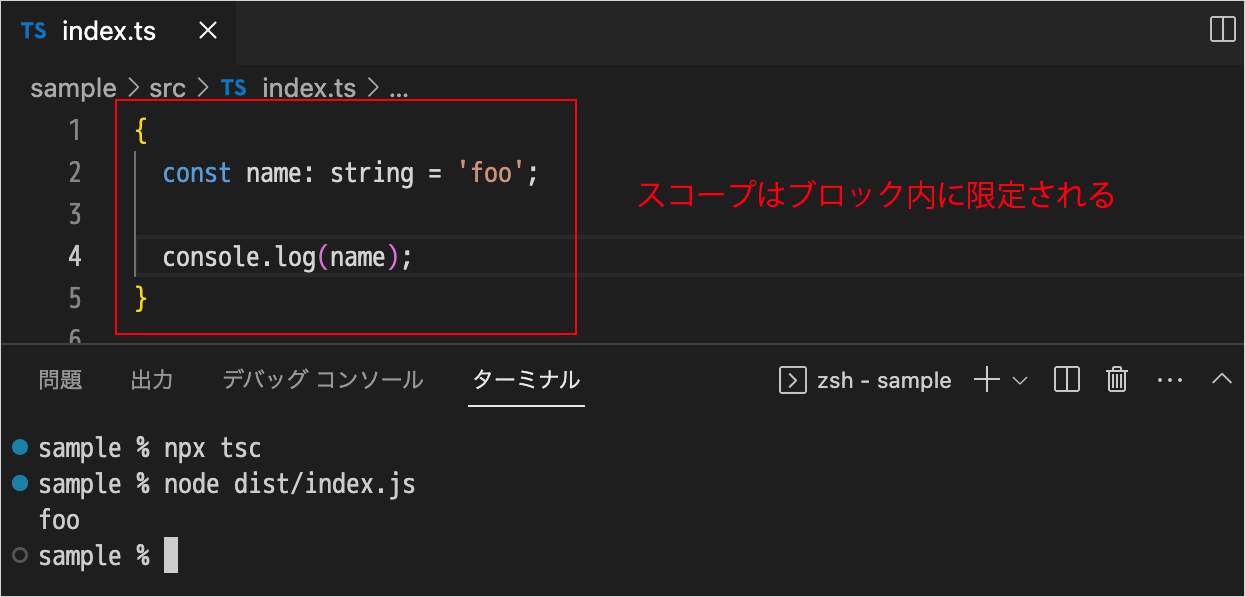Select the zsh - sample terminal icon

pyautogui.click(x=792, y=380)
